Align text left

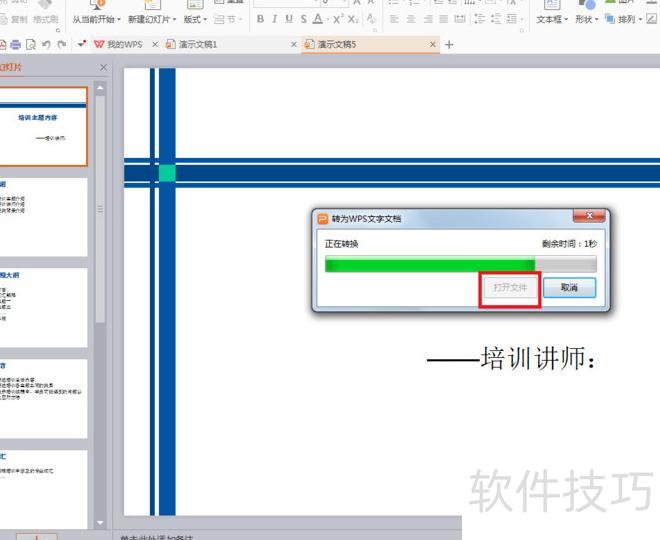pos(394,19)
